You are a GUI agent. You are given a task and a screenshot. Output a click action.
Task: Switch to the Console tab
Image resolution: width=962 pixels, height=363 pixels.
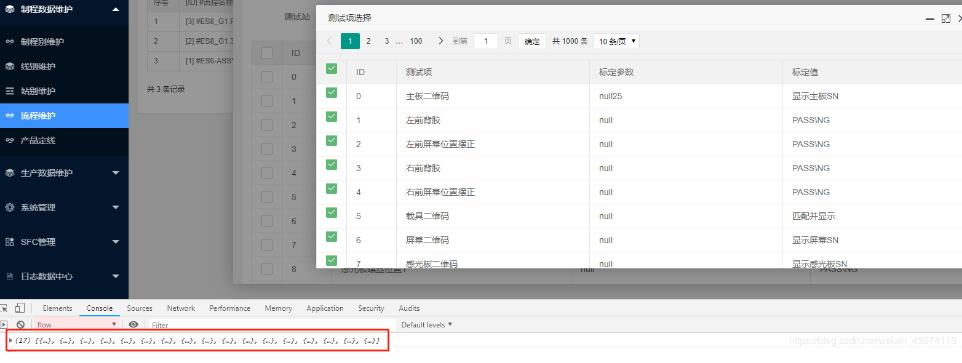(99, 308)
